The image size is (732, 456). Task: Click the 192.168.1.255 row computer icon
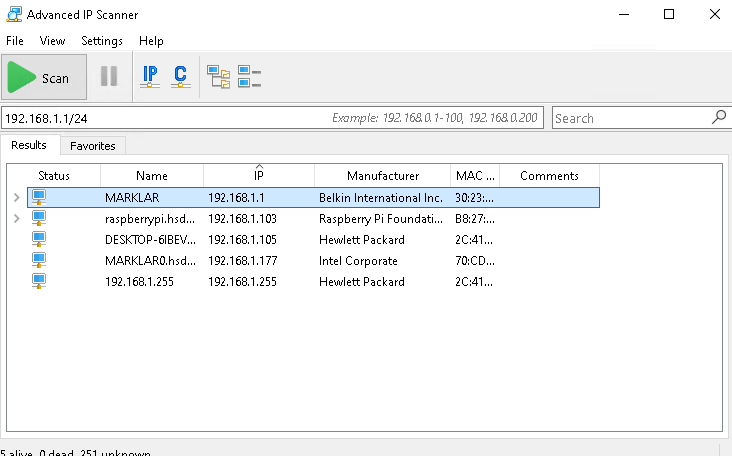point(39,281)
